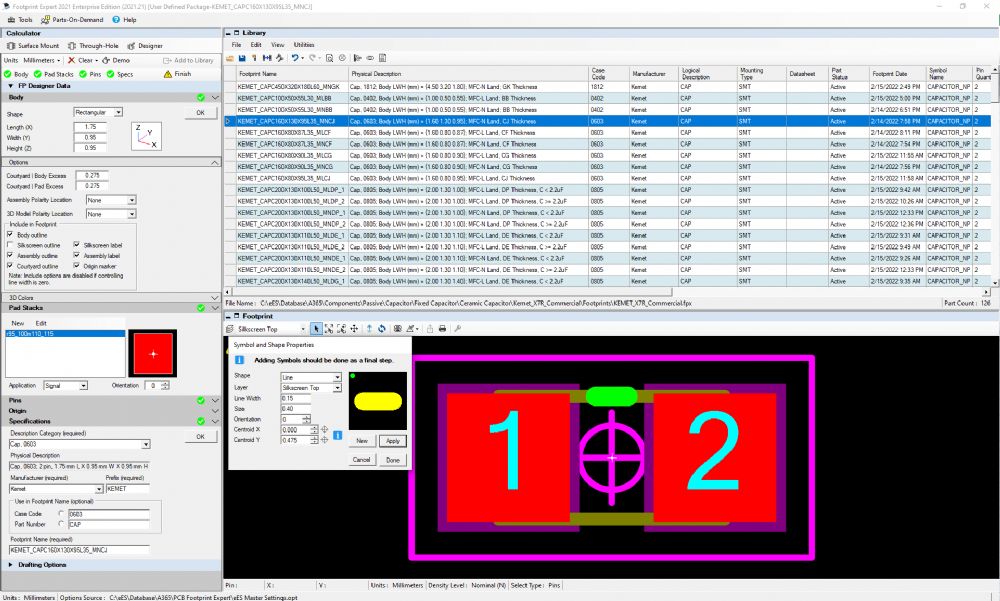Click the red pad stack preview swatch

153,354
